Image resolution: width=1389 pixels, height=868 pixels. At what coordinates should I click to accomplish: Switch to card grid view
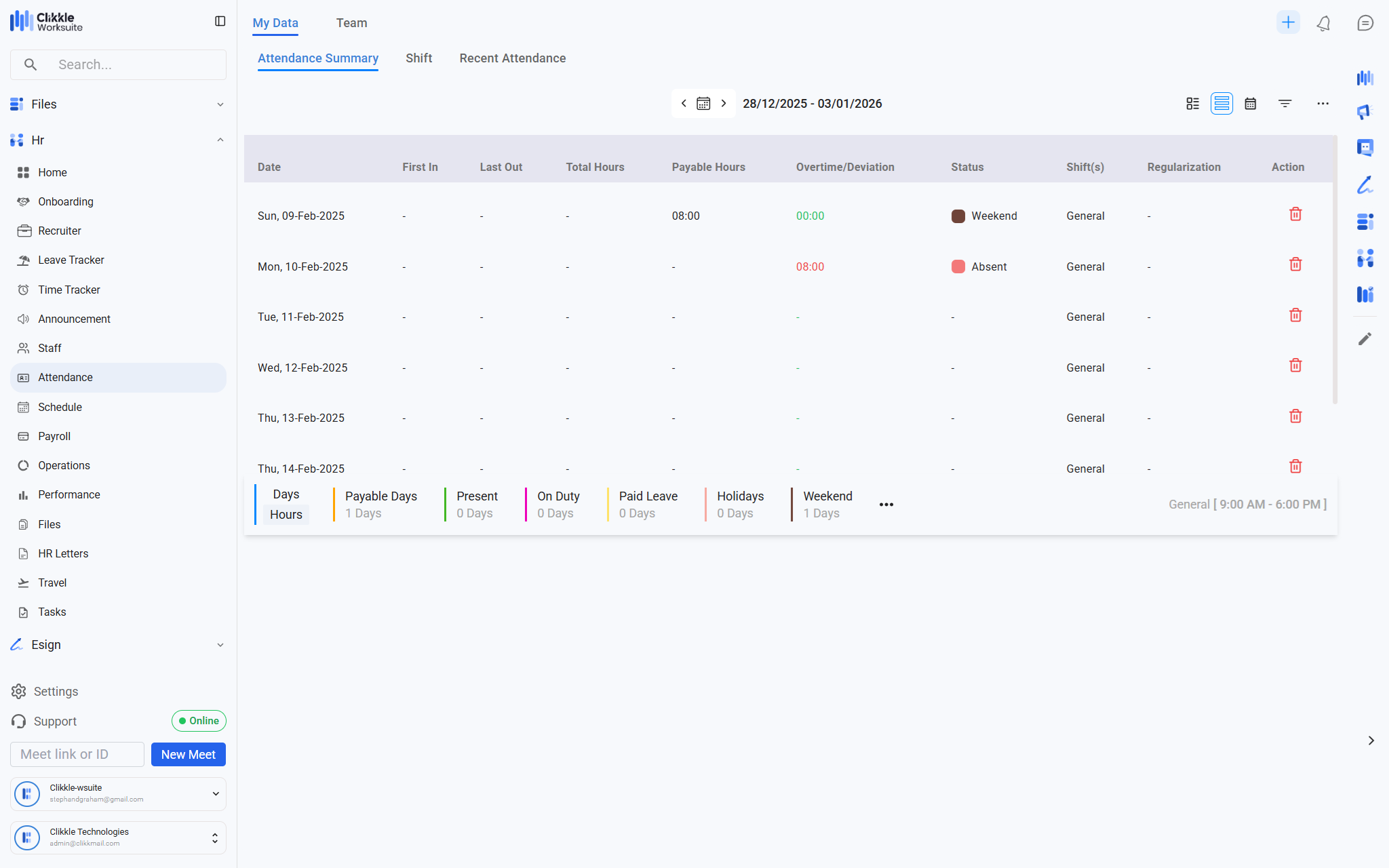tap(1192, 104)
